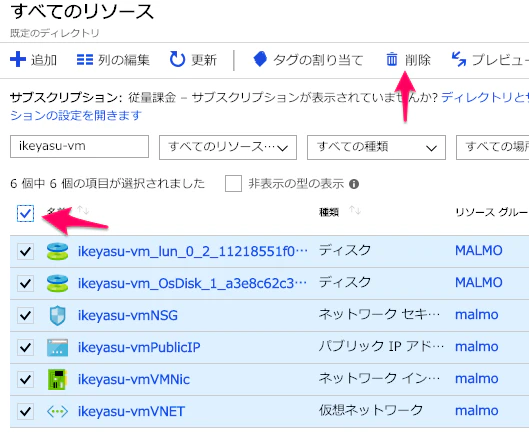Click the 更新 refresh icon
This screenshot has width=529, height=441.
coord(177,59)
